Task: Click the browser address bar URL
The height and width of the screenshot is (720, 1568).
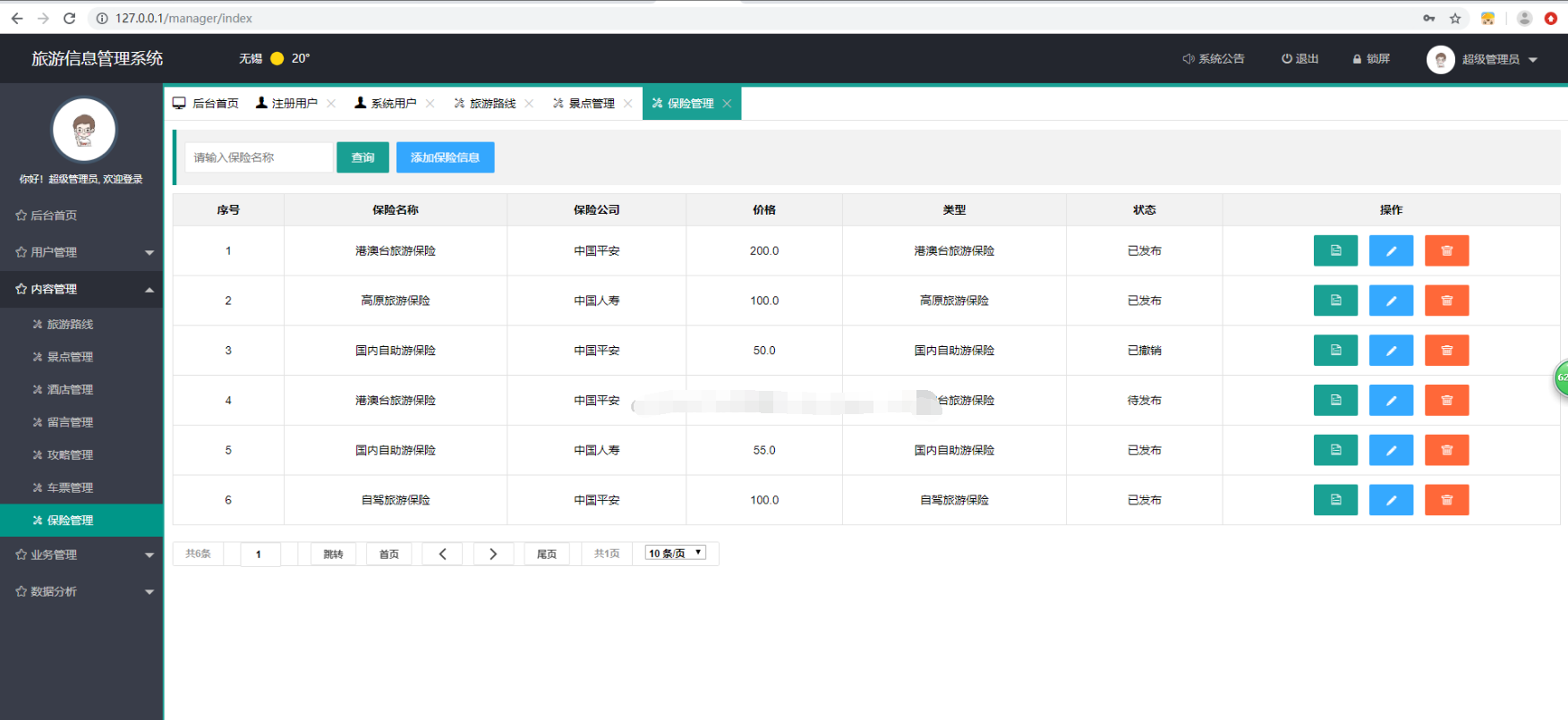Action: click(183, 18)
